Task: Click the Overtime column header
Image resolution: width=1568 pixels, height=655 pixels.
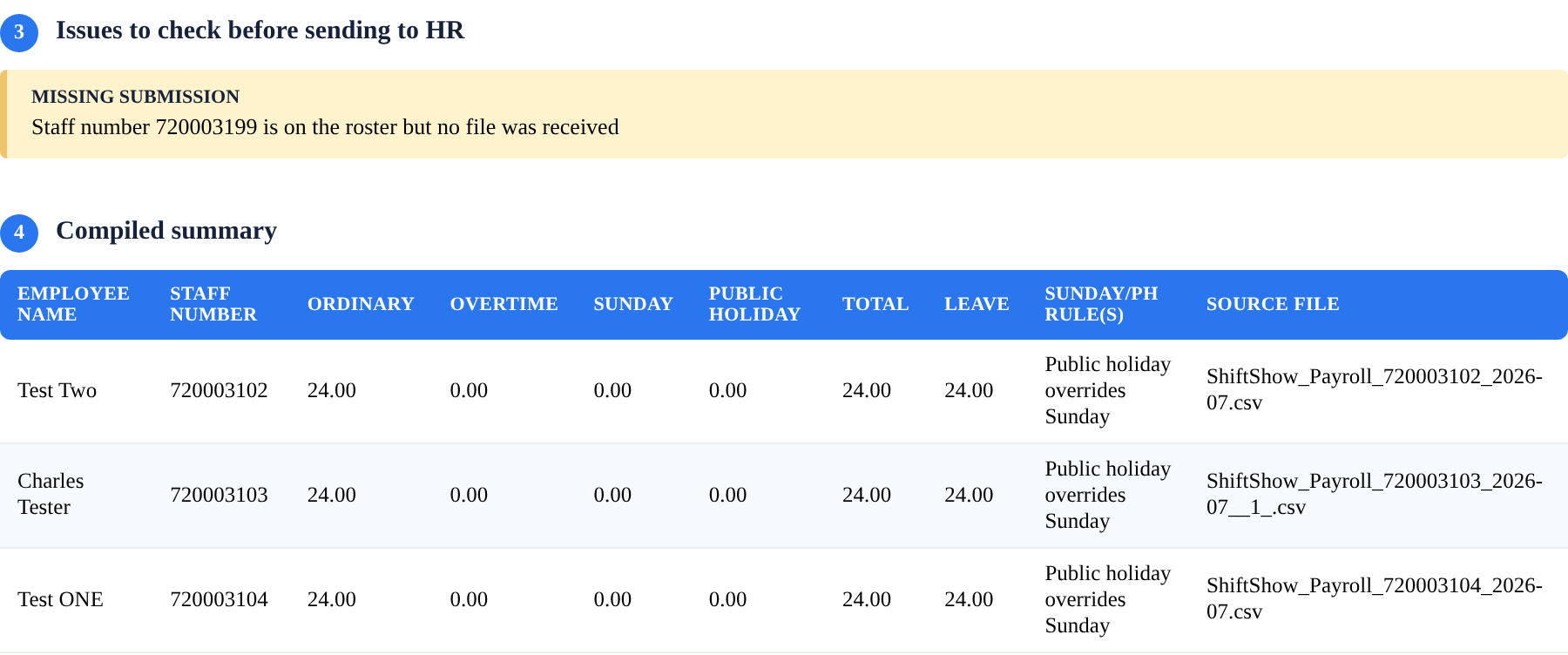Action: pos(504,304)
